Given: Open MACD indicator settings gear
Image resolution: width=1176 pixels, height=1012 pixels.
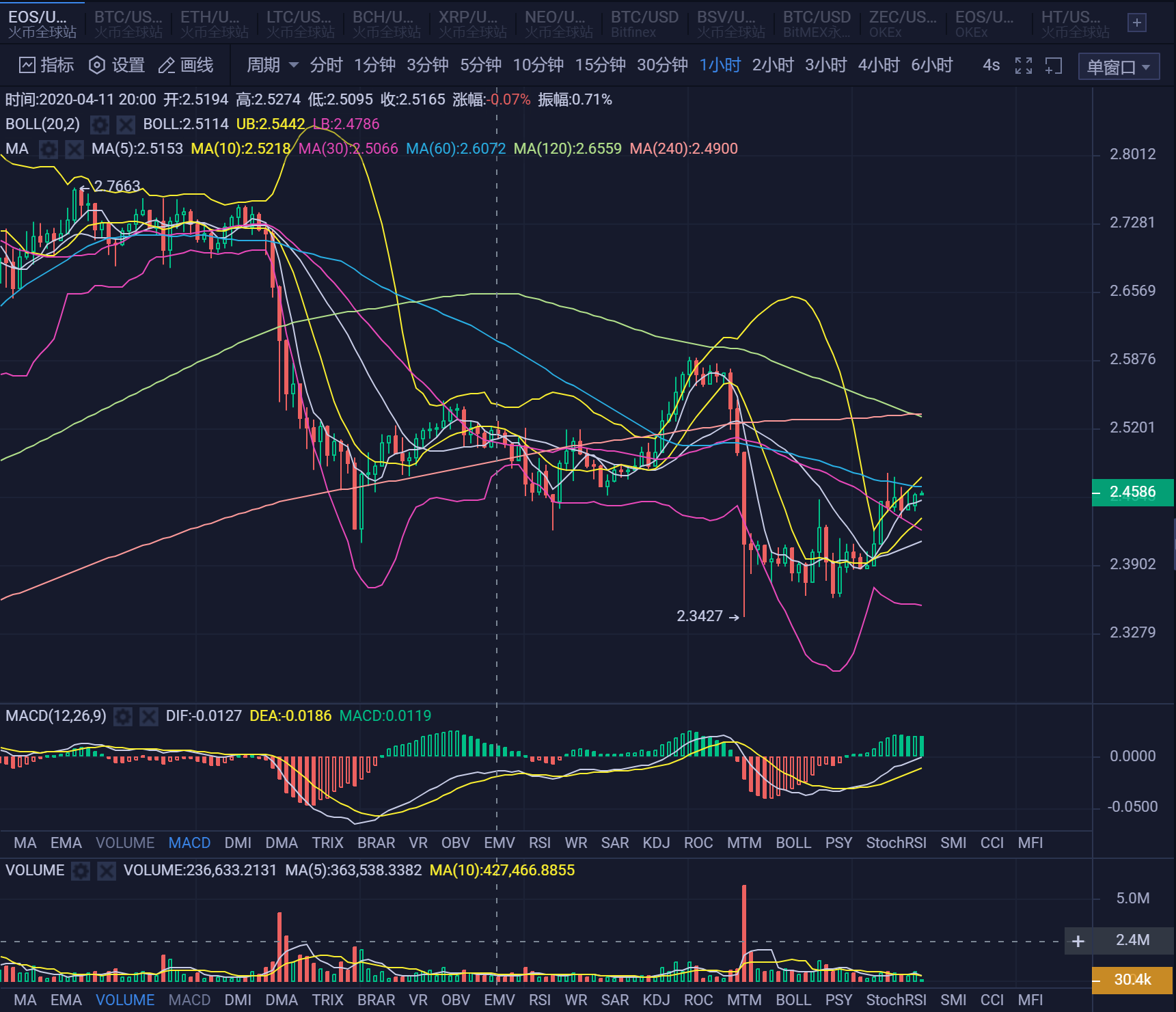Looking at the screenshot, I should (x=123, y=716).
